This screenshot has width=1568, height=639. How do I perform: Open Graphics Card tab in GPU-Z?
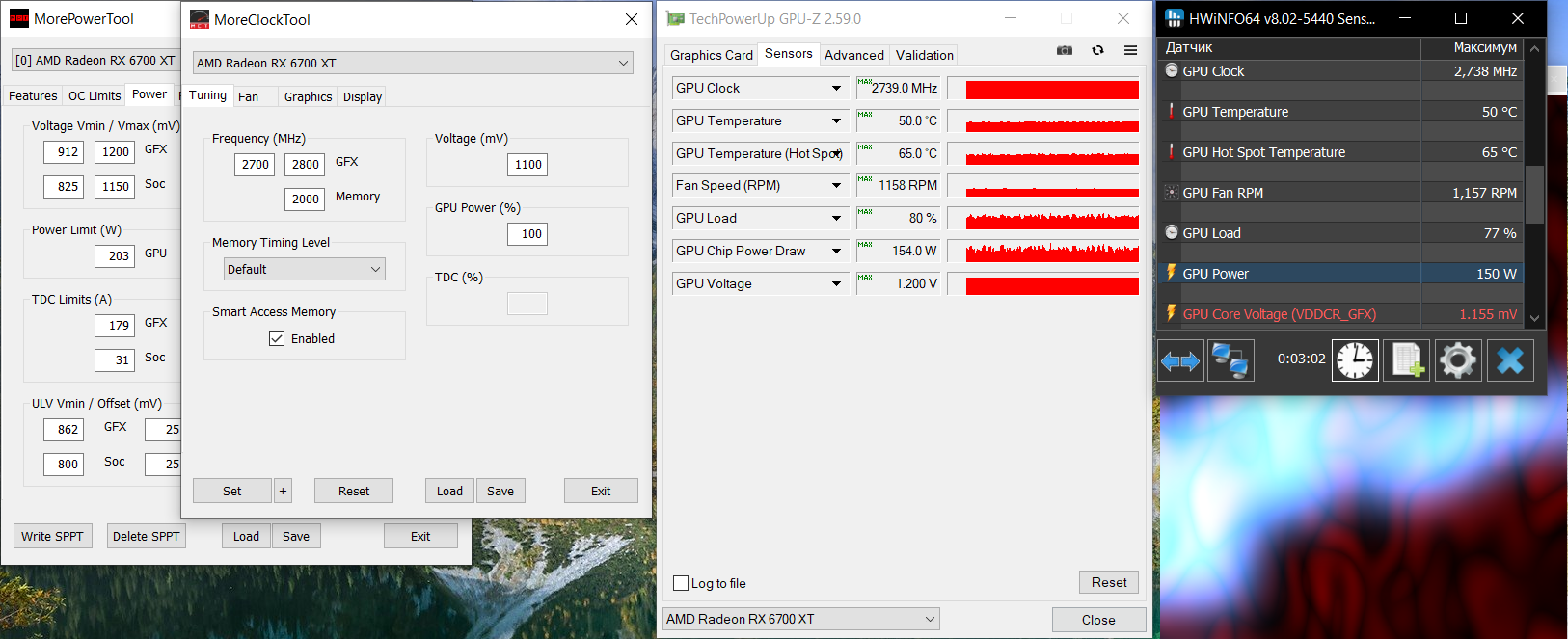[712, 55]
